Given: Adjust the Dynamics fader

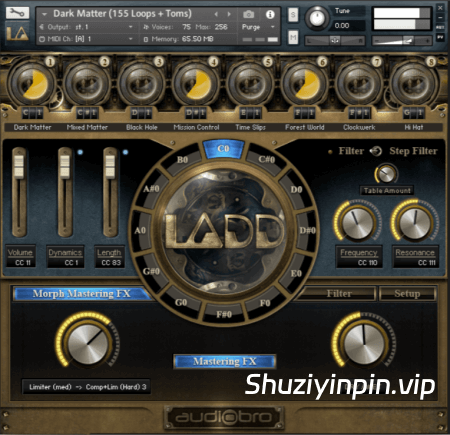Looking at the screenshot, I should click(x=65, y=166).
